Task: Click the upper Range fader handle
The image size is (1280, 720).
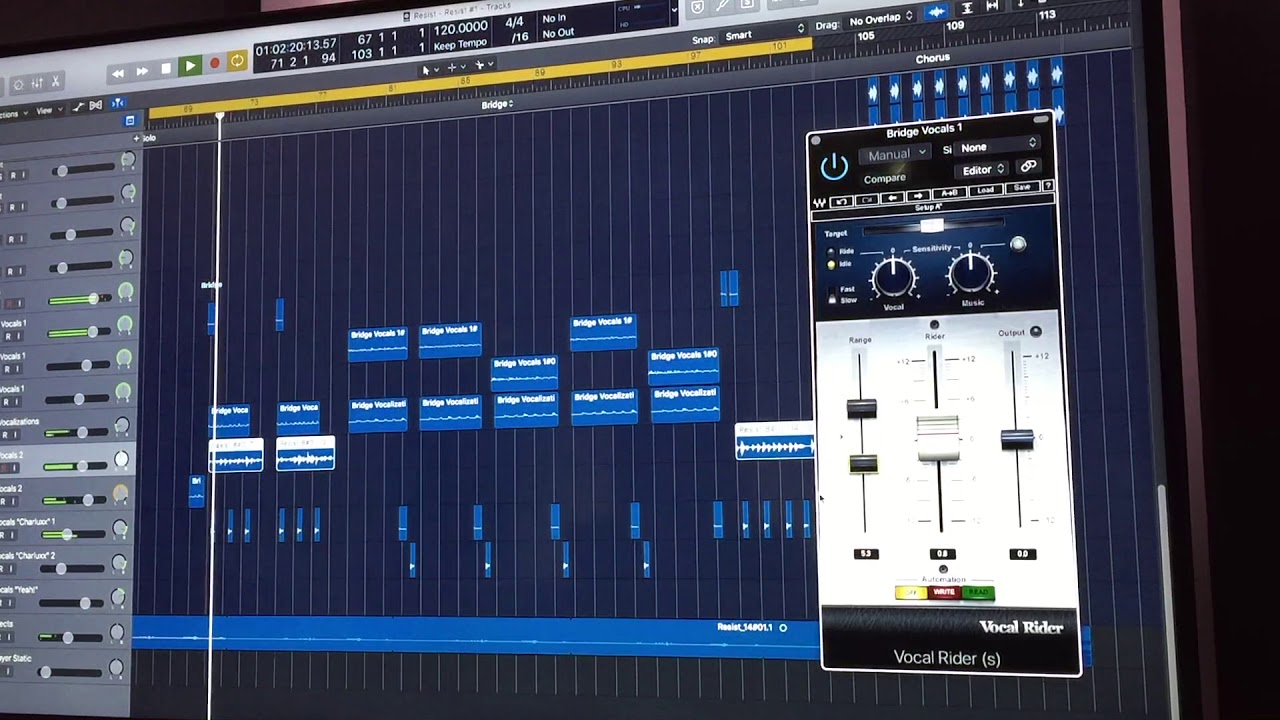Action: coord(861,407)
